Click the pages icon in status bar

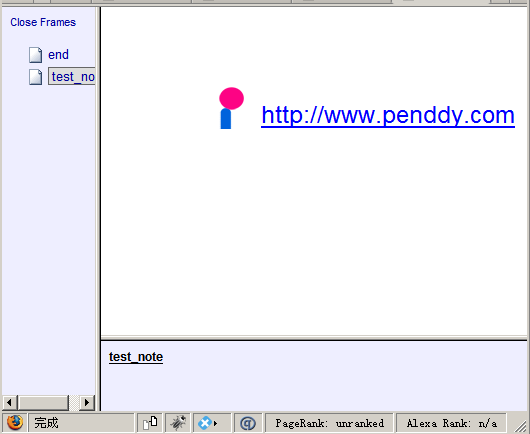[150, 423]
